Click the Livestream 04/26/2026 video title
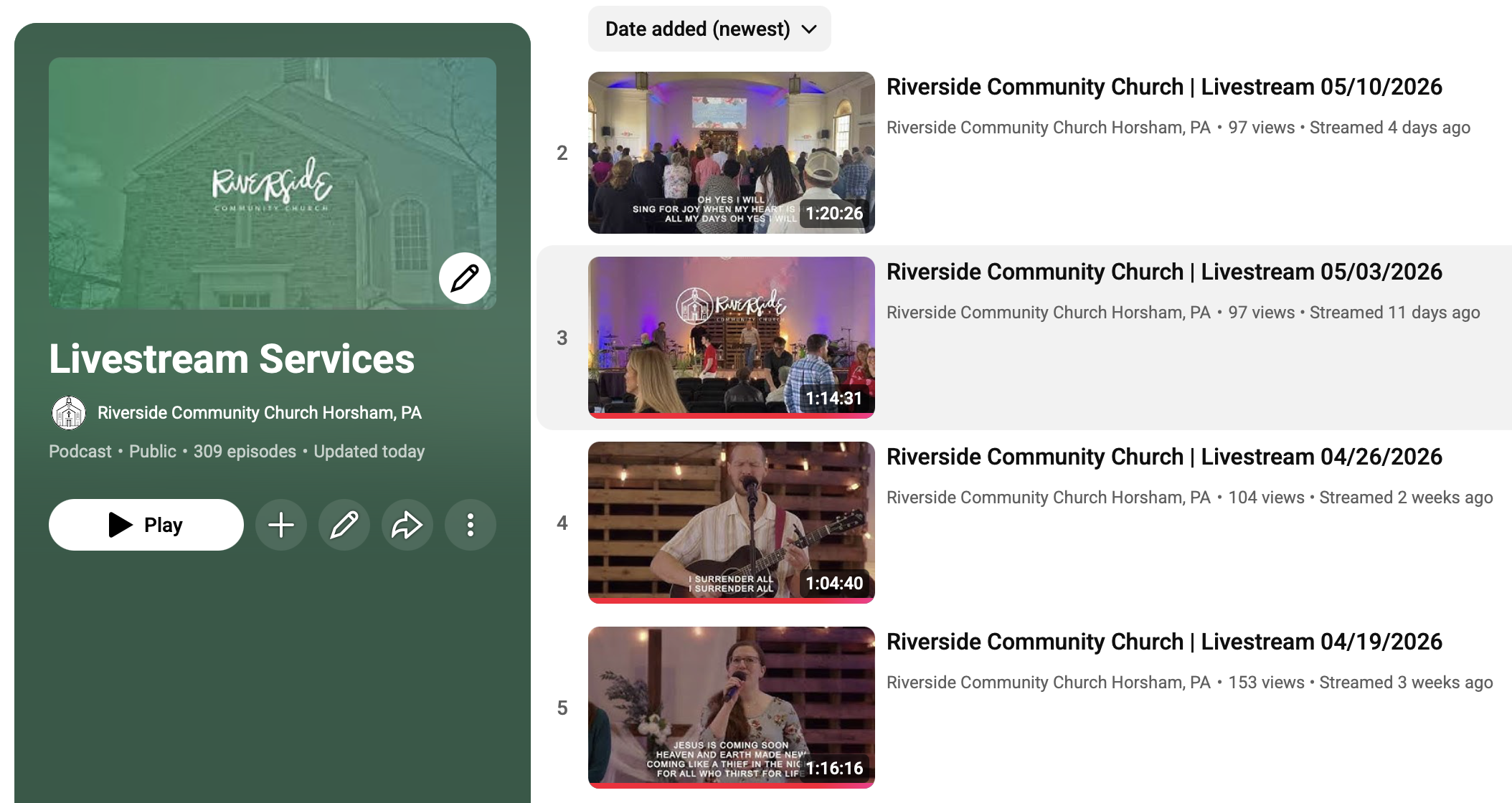 (x=1164, y=457)
